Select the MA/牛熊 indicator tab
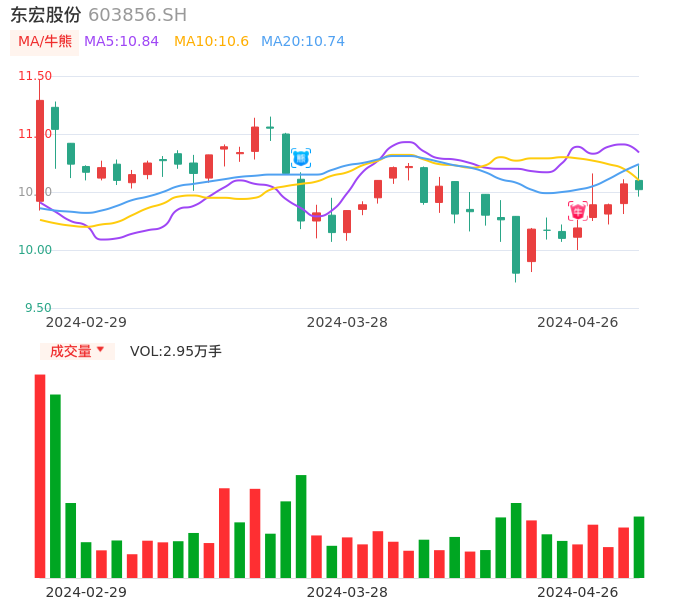The height and width of the screenshot is (606, 686). [x=45, y=42]
